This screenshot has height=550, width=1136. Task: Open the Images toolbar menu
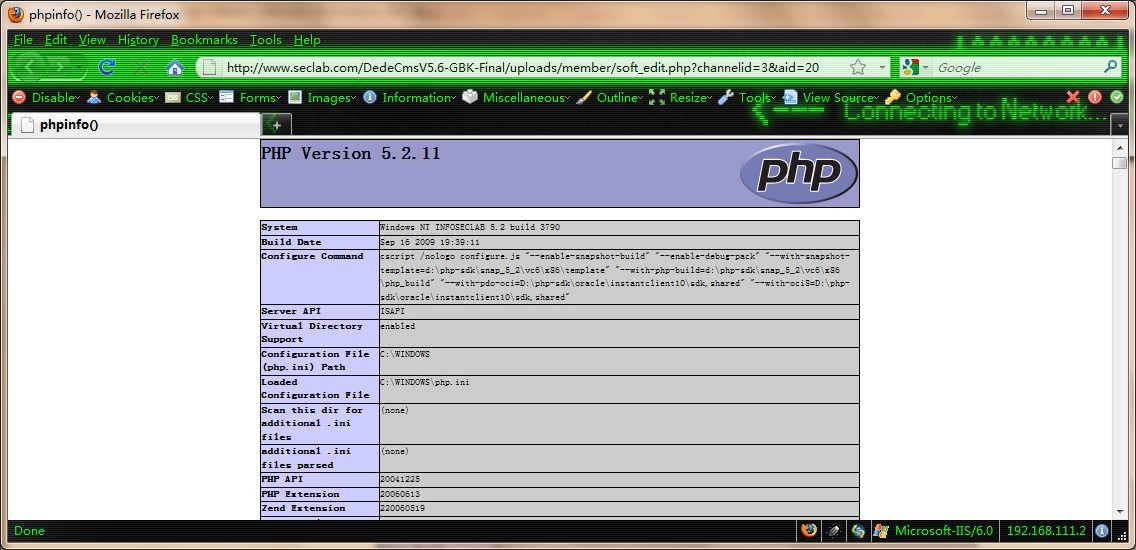click(321, 97)
